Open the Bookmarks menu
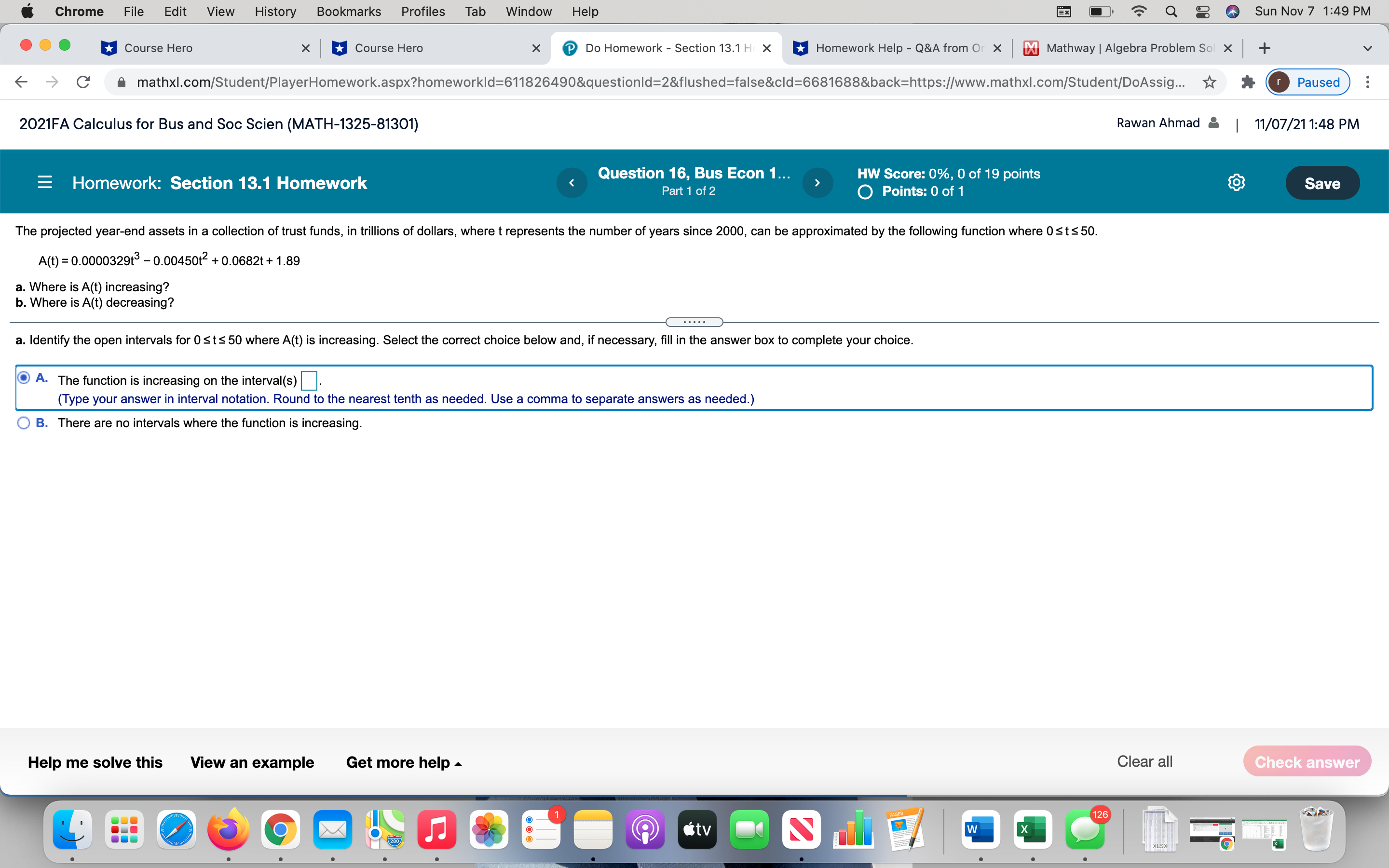The image size is (1389, 868). pyautogui.click(x=348, y=11)
